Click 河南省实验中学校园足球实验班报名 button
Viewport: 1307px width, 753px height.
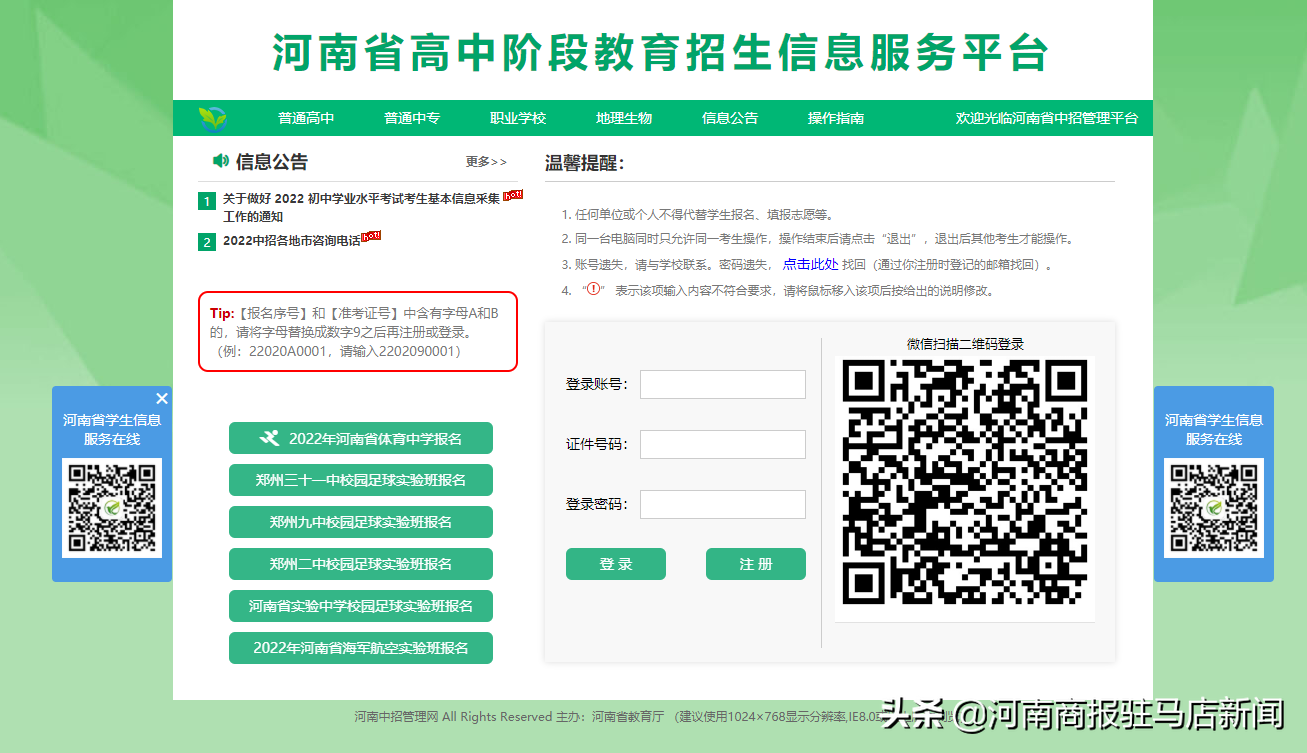361,606
